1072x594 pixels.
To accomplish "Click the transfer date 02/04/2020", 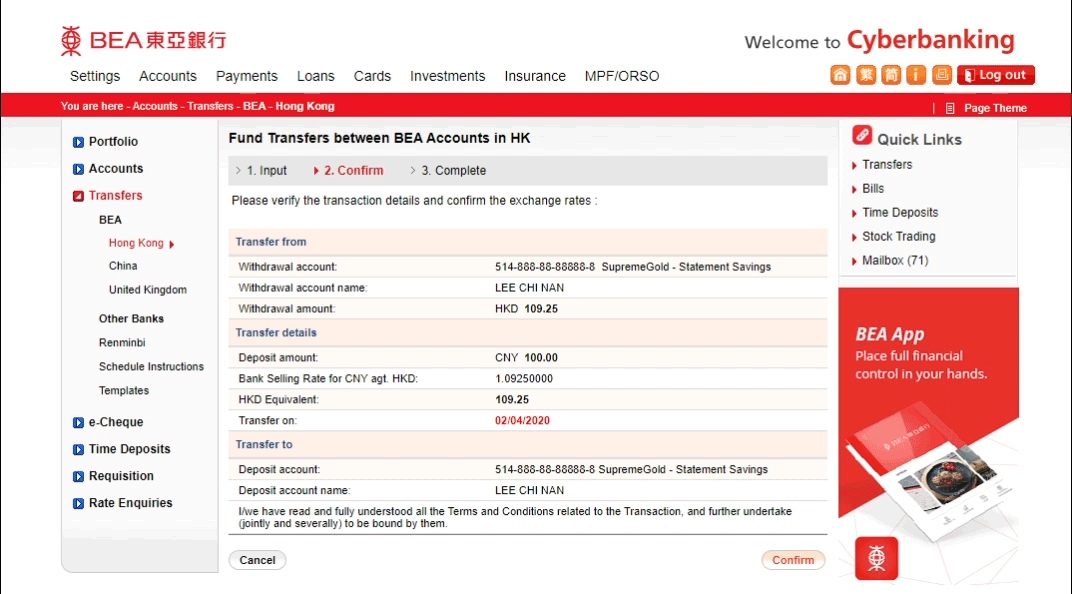I will [522, 420].
